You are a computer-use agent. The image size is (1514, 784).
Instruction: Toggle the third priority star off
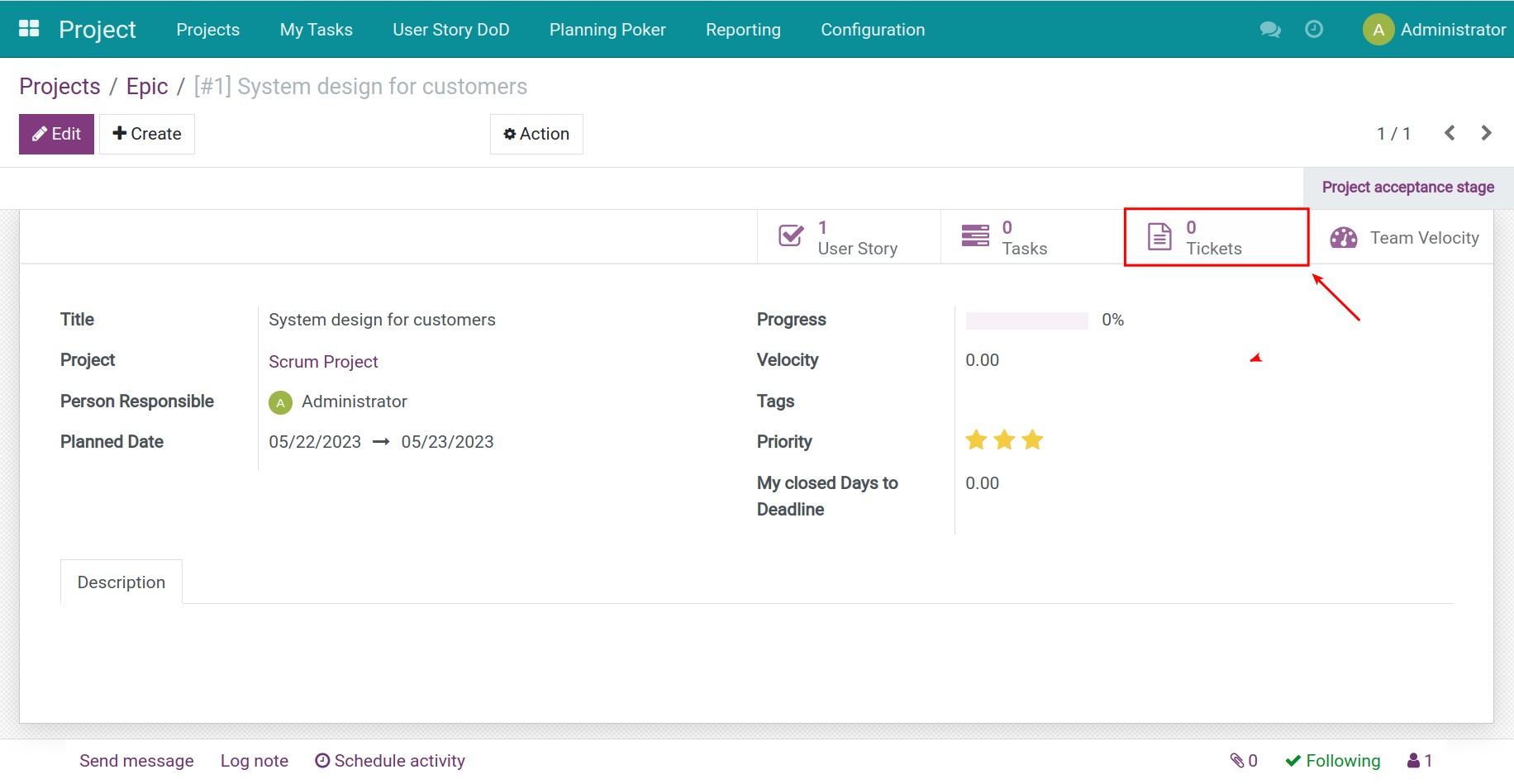coord(1031,440)
